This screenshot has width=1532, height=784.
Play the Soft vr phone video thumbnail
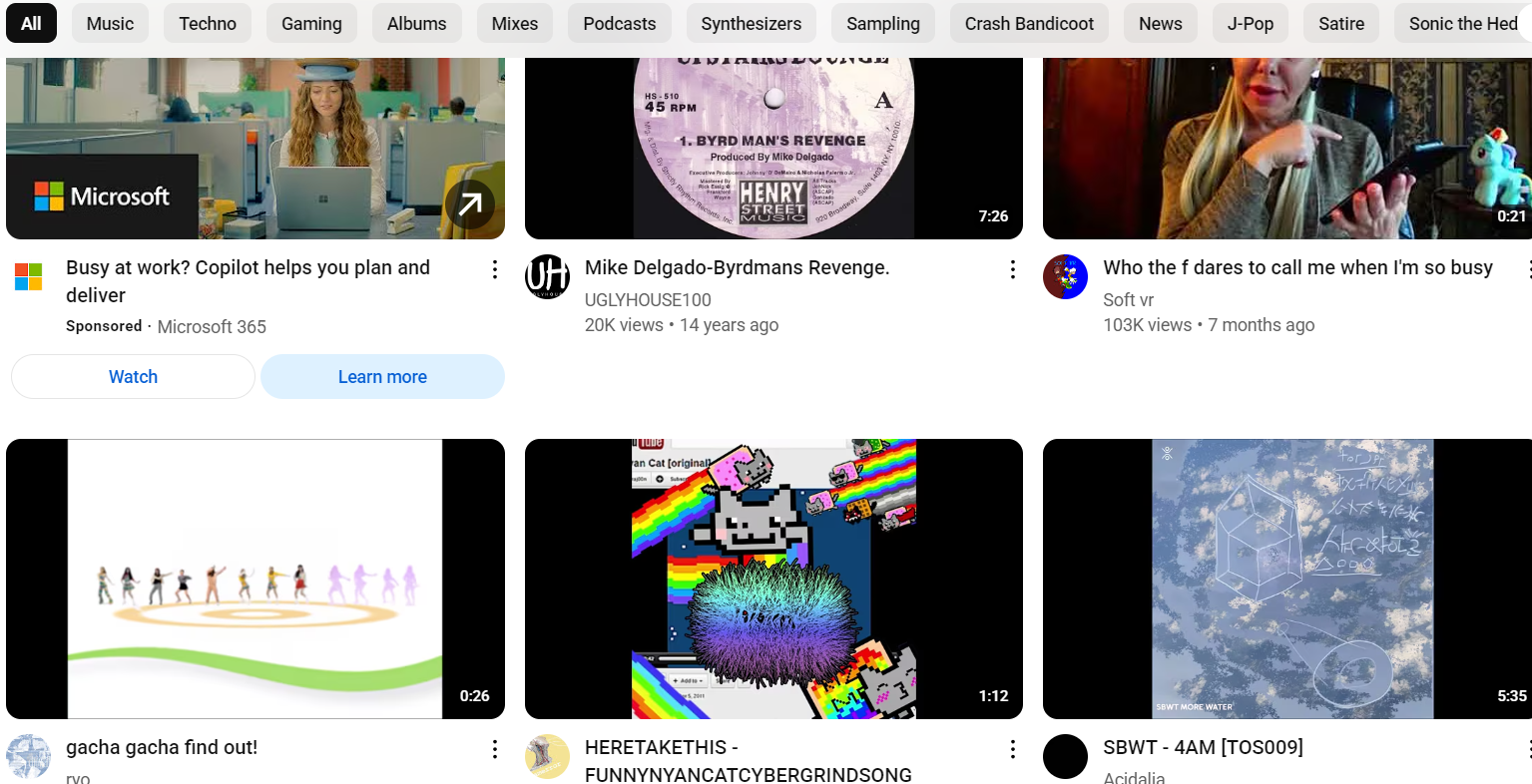pyautogui.click(x=1287, y=148)
